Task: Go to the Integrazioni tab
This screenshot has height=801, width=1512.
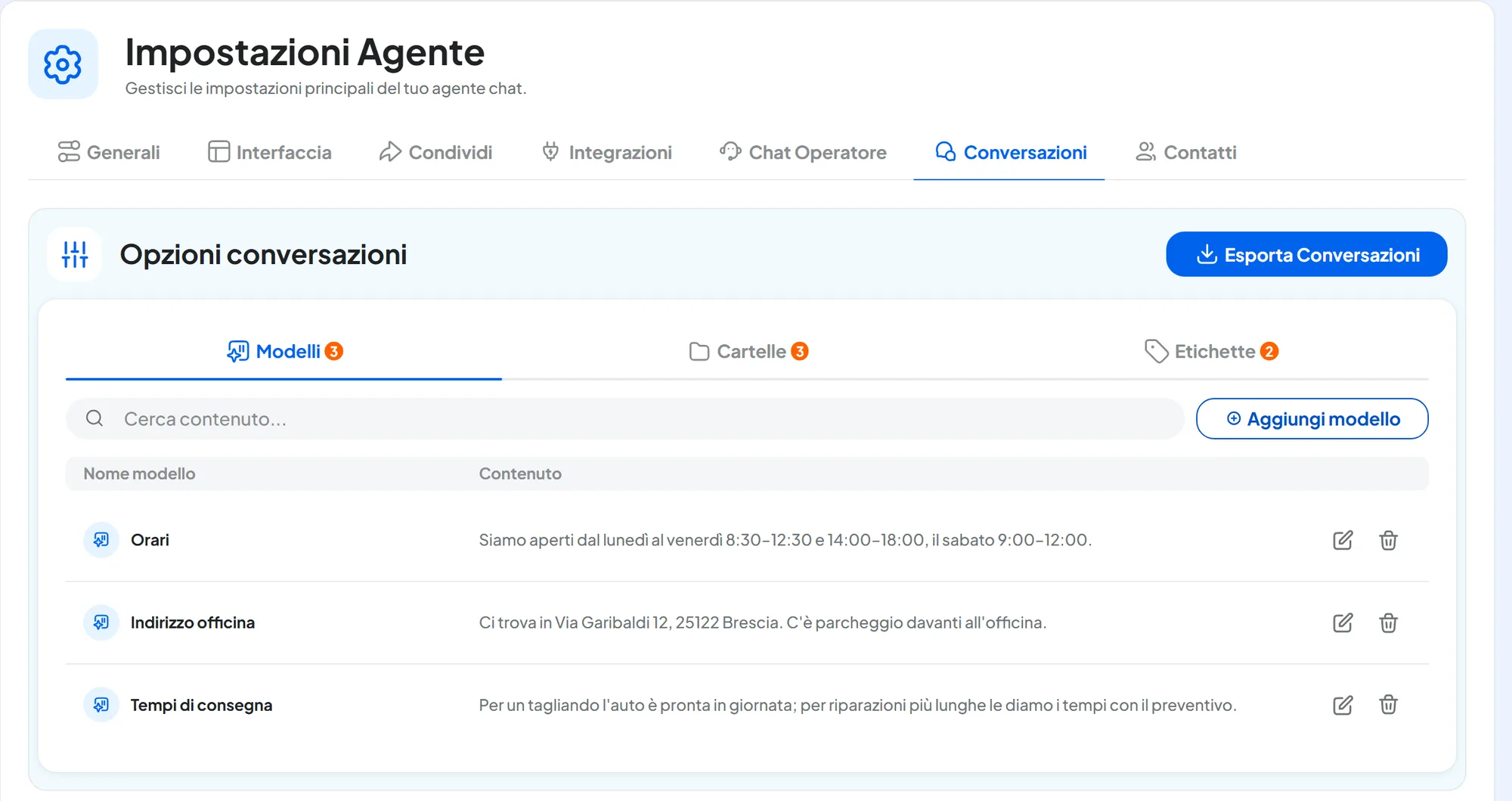Action: coord(606,152)
